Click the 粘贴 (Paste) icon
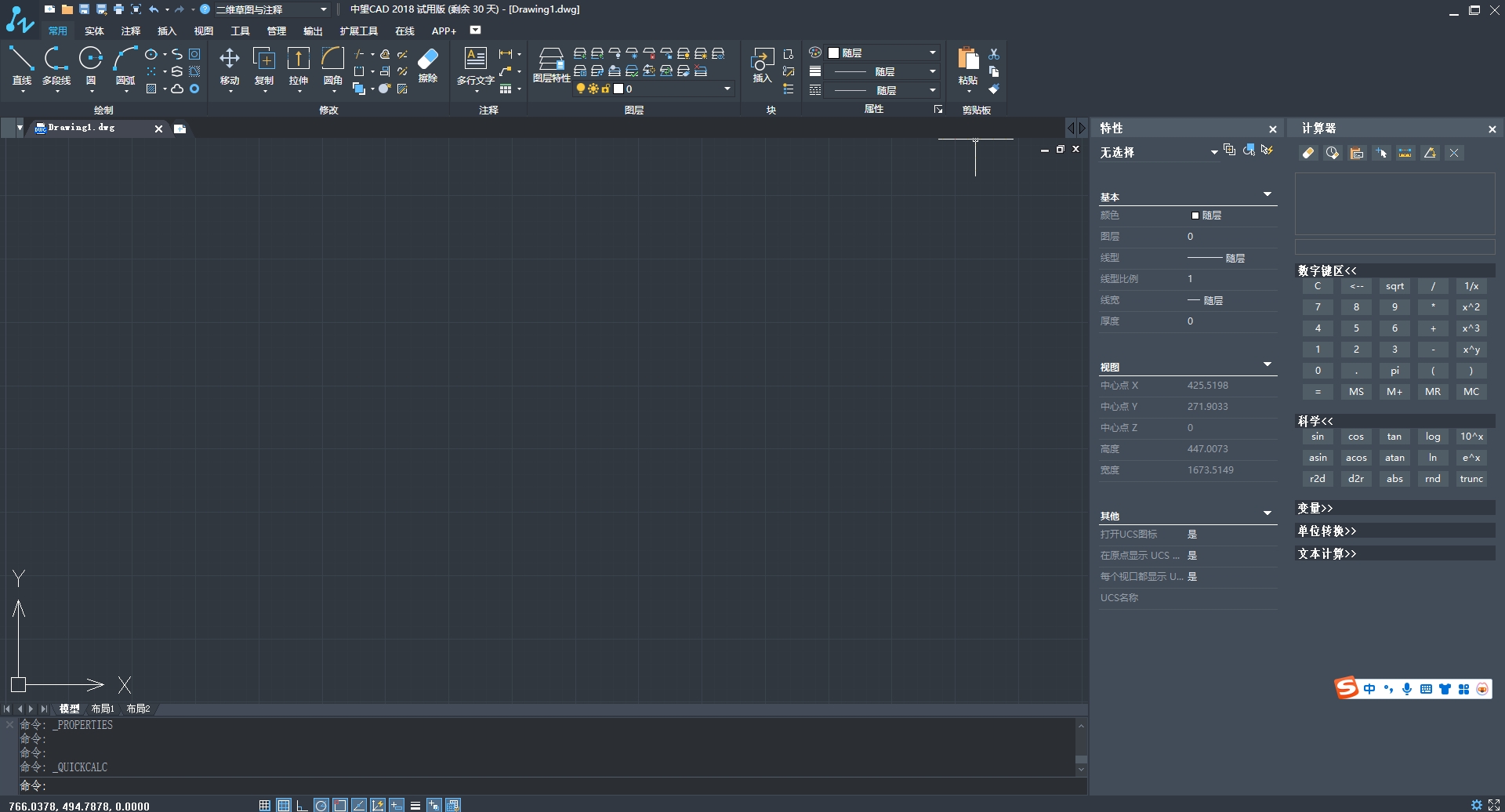Viewport: 1505px width, 812px height. click(x=968, y=64)
